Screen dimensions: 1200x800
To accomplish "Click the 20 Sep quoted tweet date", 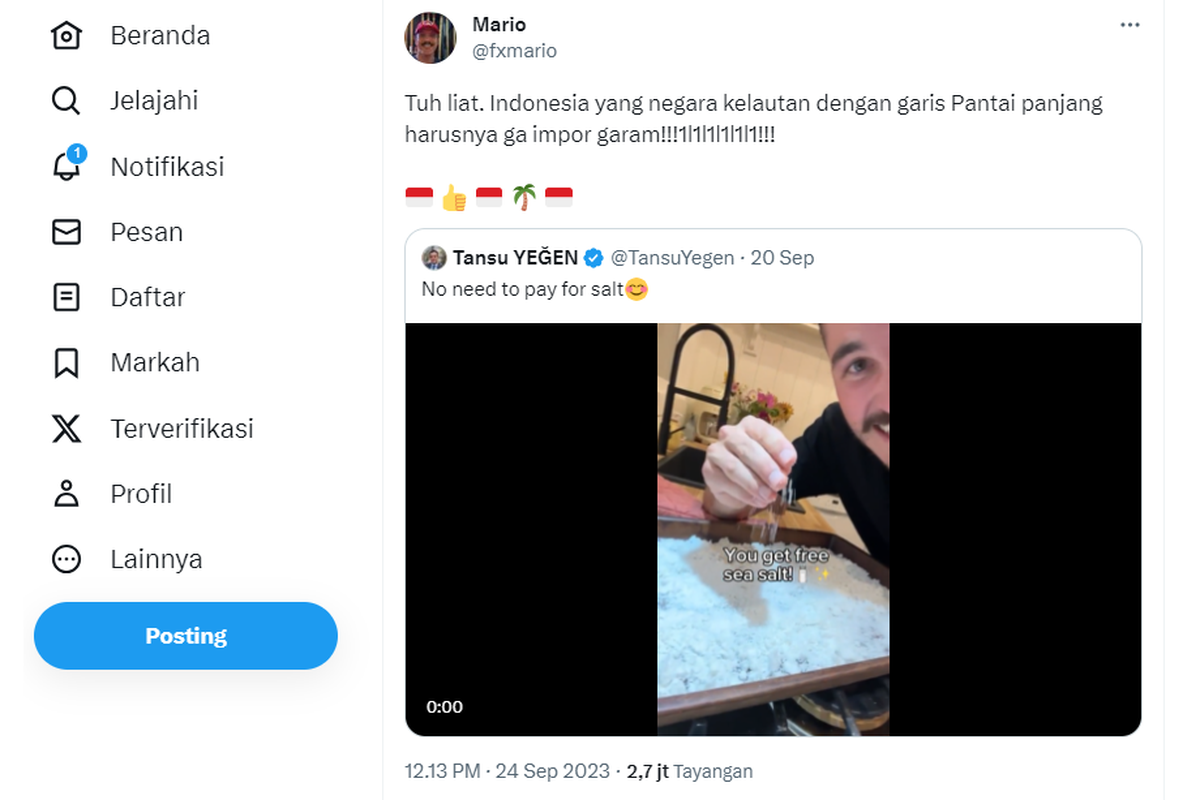I will coord(783,258).
